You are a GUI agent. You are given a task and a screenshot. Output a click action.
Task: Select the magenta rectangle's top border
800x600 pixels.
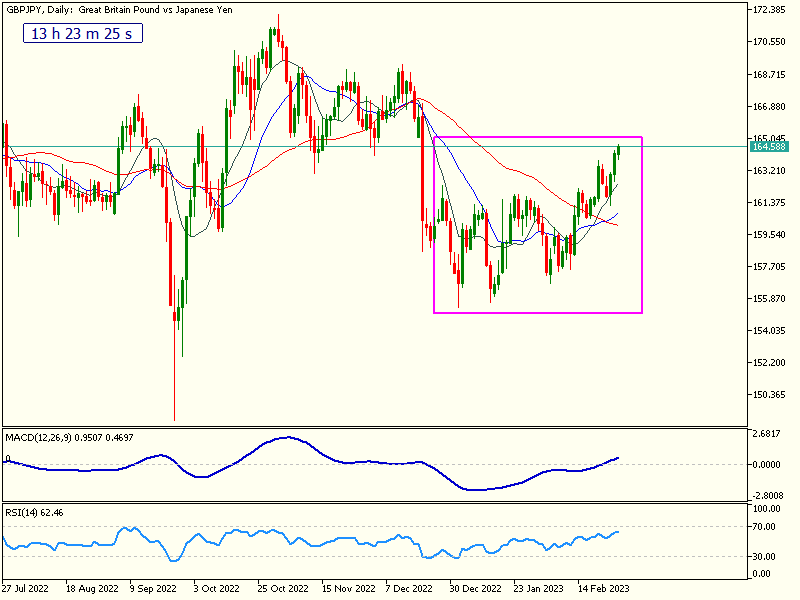[537, 137]
